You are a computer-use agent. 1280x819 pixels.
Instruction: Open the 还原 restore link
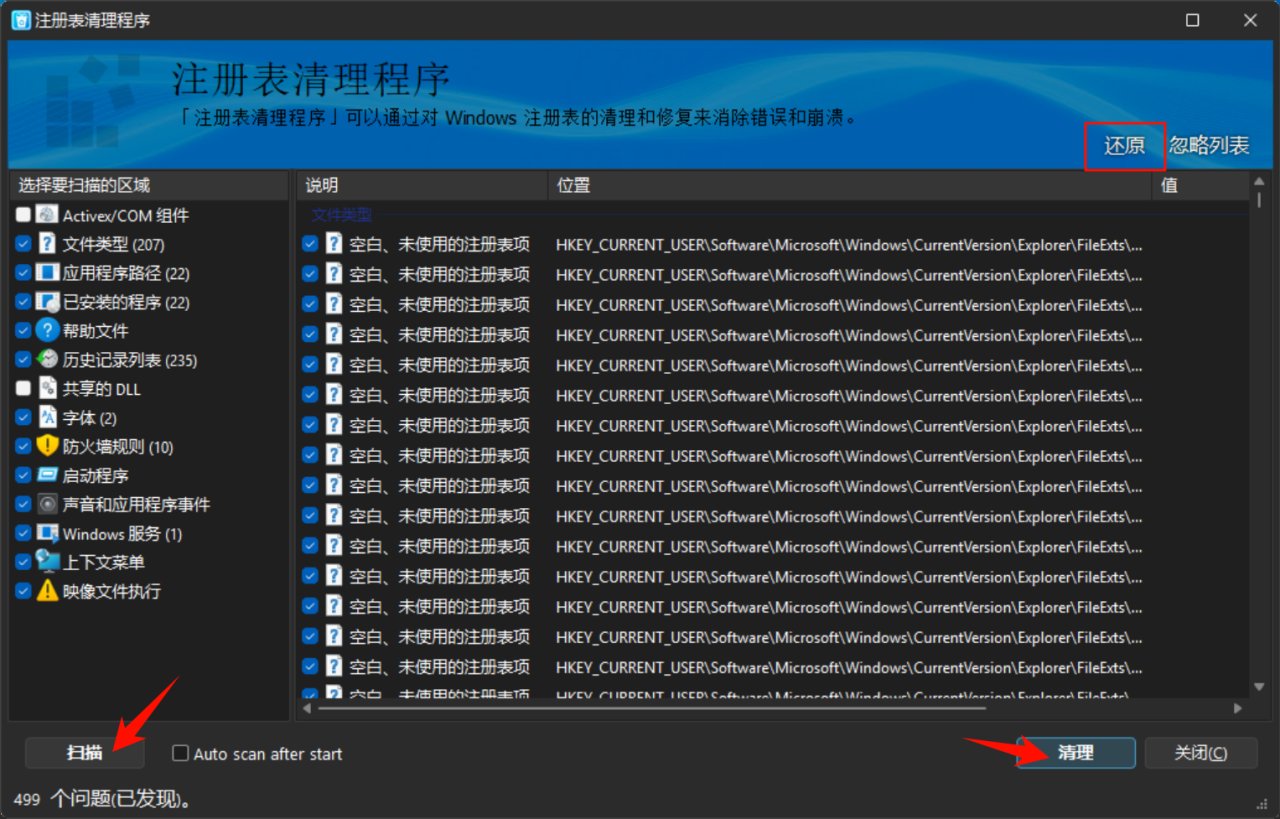click(x=1124, y=146)
